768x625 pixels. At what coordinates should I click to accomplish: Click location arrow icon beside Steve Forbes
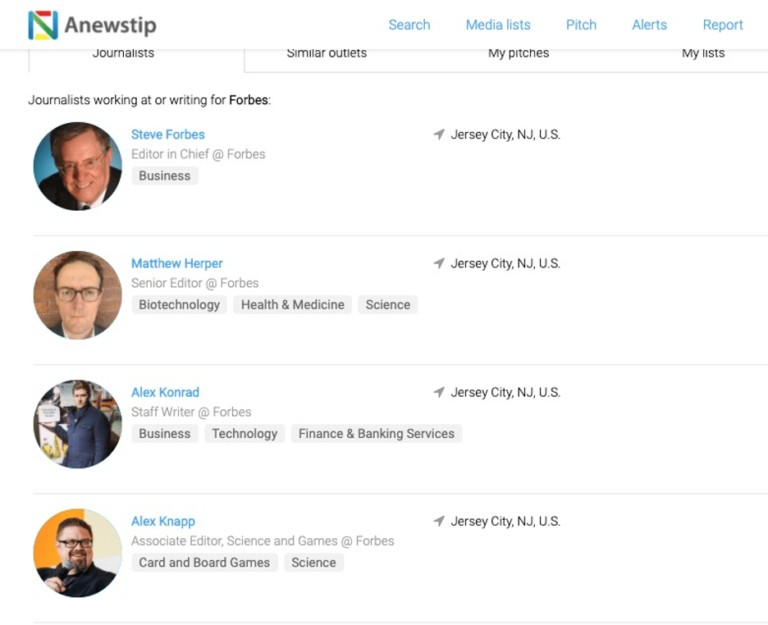click(438, 134)
